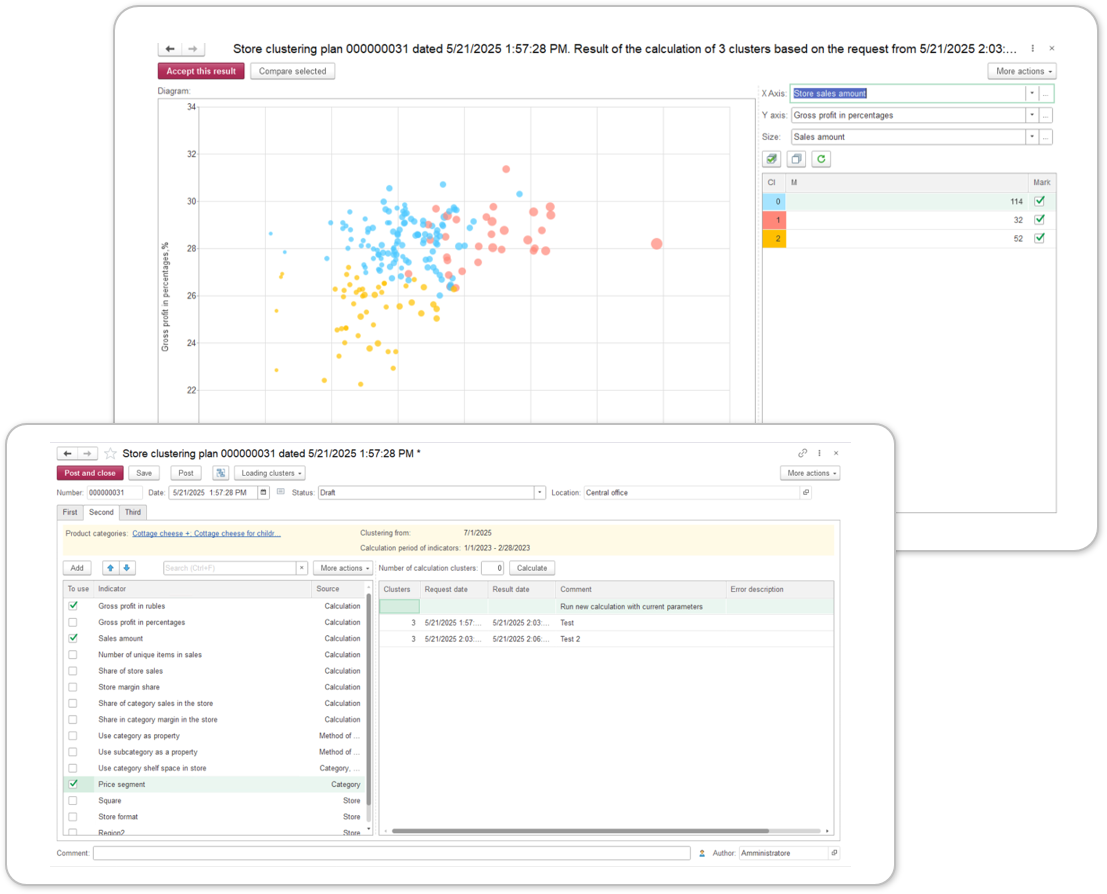This screenshot has width=1107, height=894.
Task: Click the Number of calculation clusters field
Action: click(x=491, y=568)
